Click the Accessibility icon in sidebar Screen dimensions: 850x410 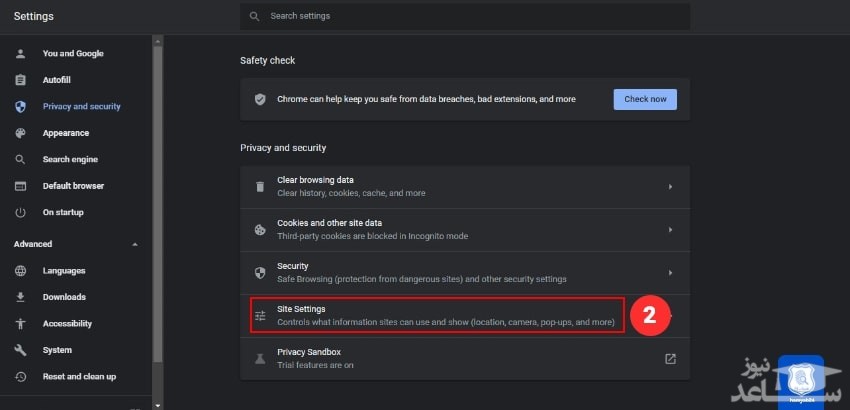click(x=20, y=324)
